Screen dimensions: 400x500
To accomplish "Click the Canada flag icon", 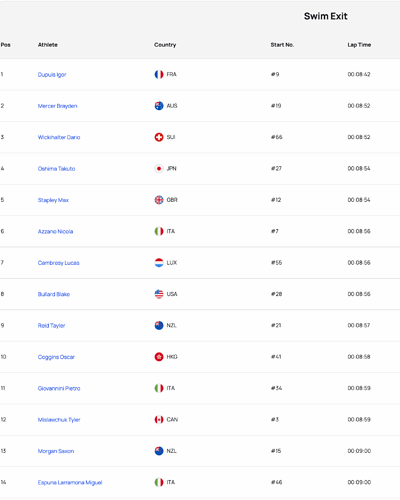I will click(x=159, y=419).
